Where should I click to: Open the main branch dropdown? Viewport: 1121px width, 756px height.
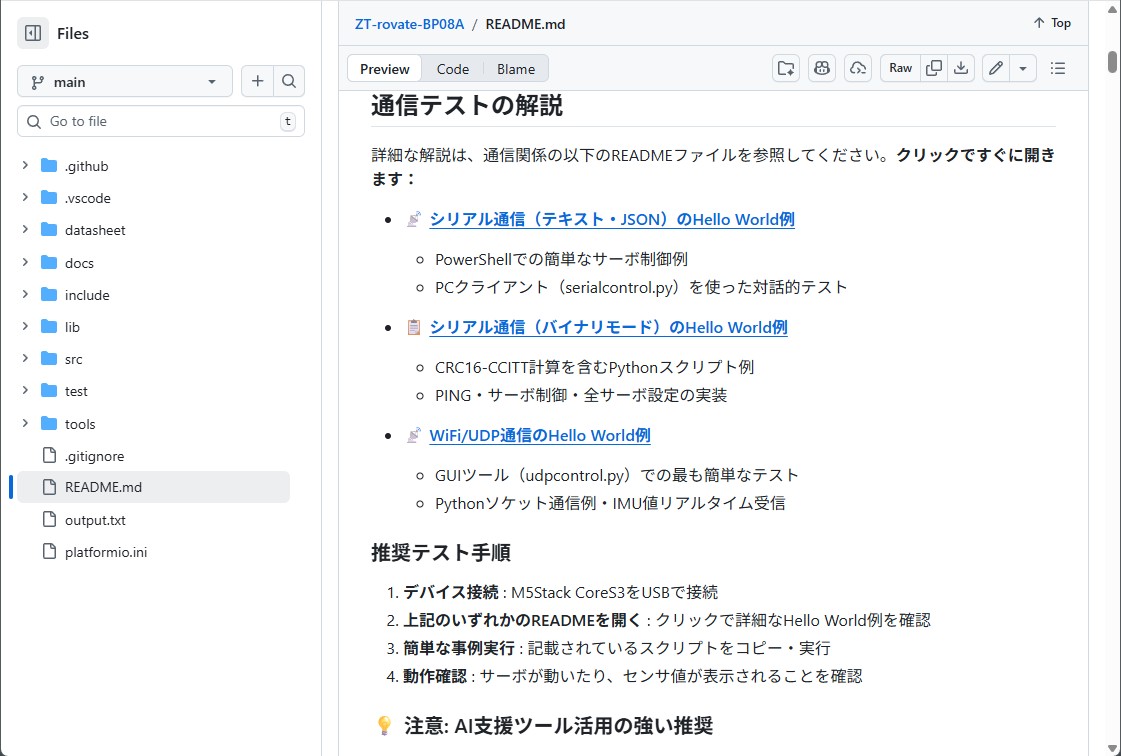124,82
